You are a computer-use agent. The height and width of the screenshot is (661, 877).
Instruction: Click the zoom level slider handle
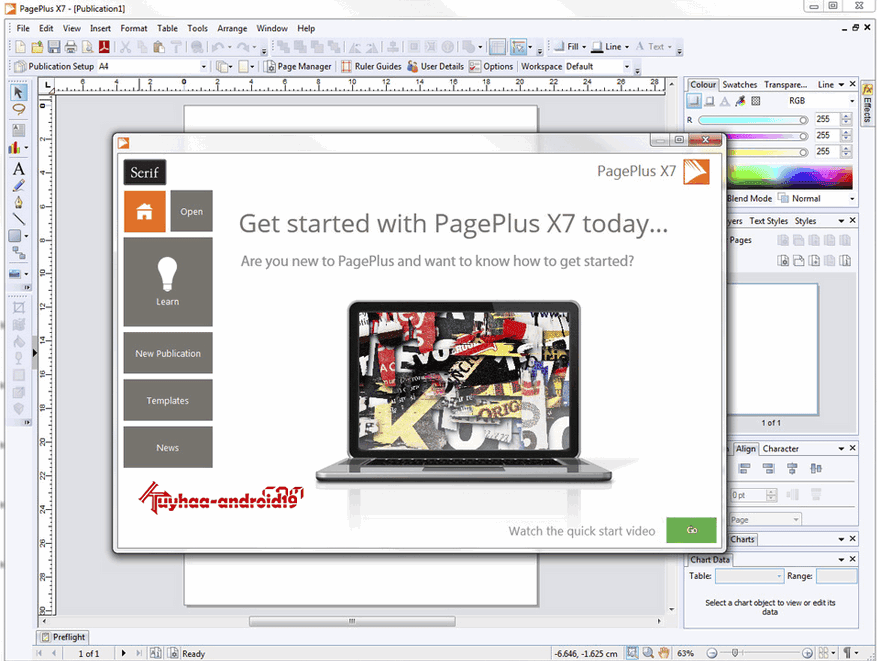click(735, 653)
